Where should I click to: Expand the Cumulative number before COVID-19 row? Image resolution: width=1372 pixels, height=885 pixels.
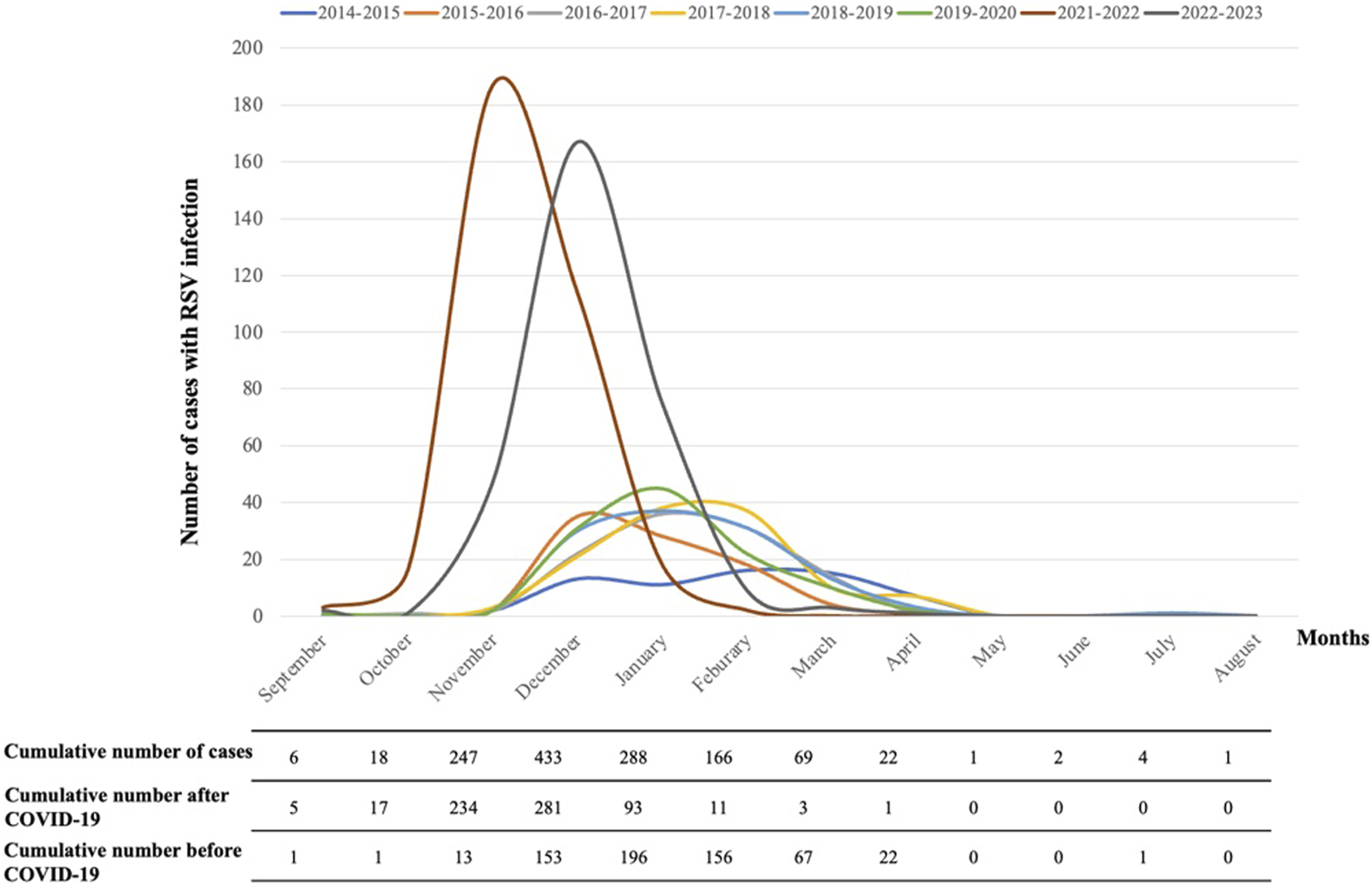coord(123,860)
